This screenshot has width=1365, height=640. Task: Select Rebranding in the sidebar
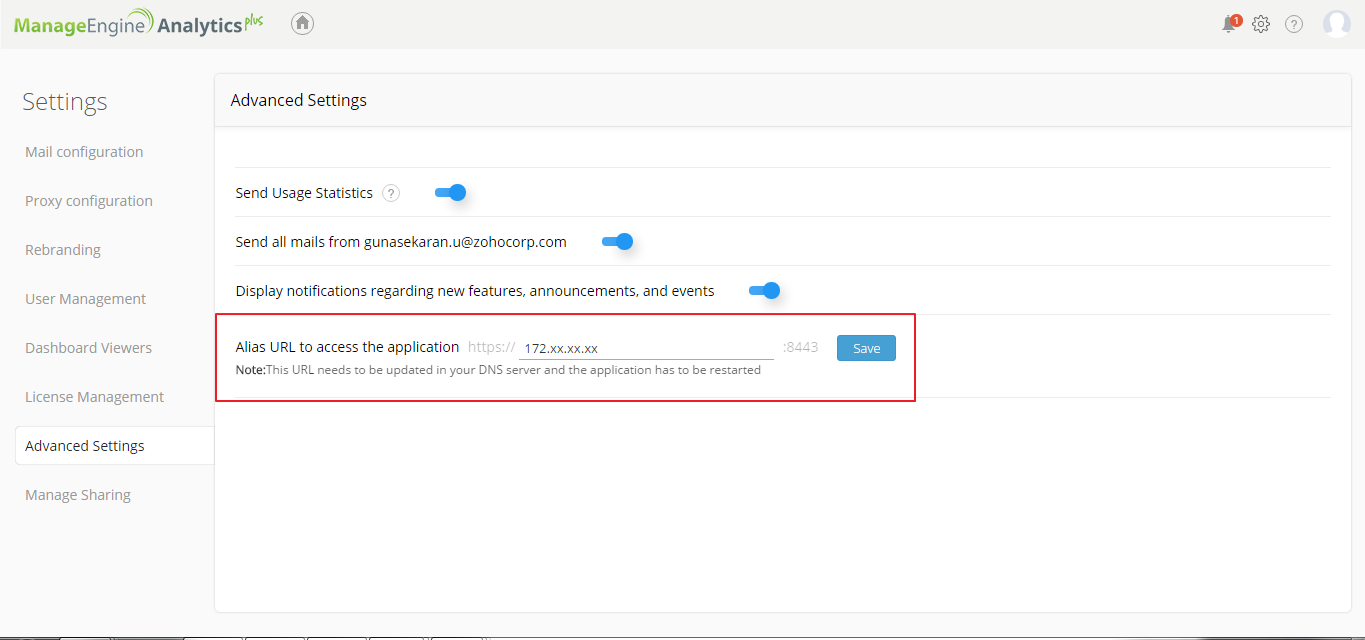63,250
